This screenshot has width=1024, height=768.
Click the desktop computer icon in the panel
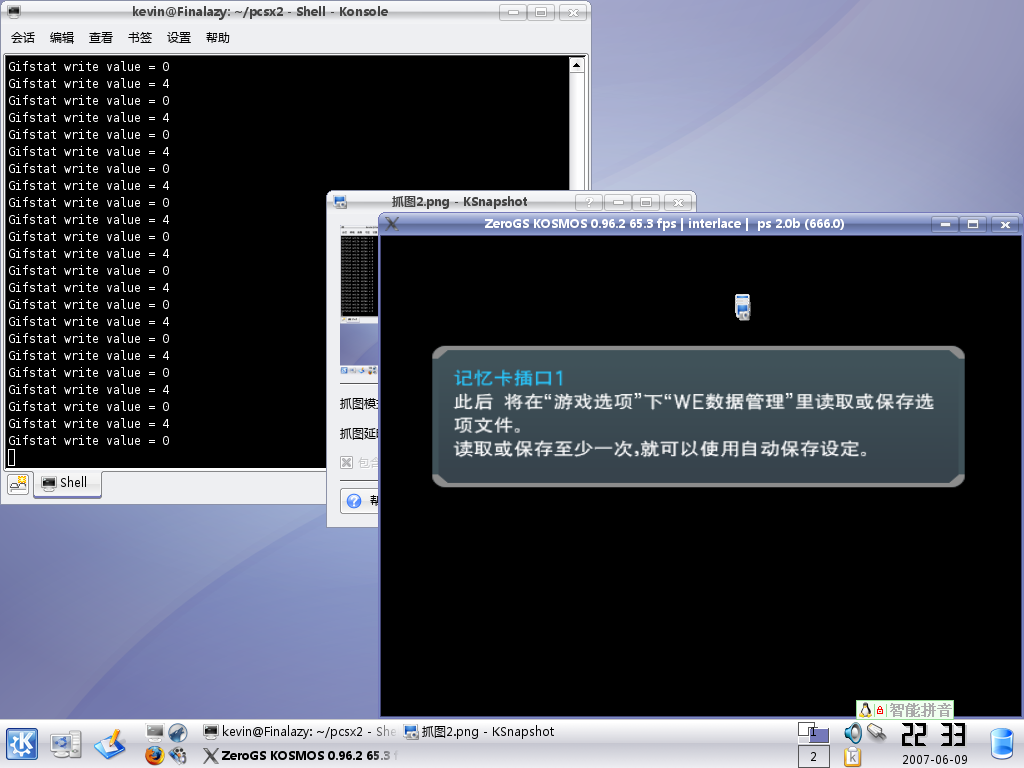tap(66, 744)
